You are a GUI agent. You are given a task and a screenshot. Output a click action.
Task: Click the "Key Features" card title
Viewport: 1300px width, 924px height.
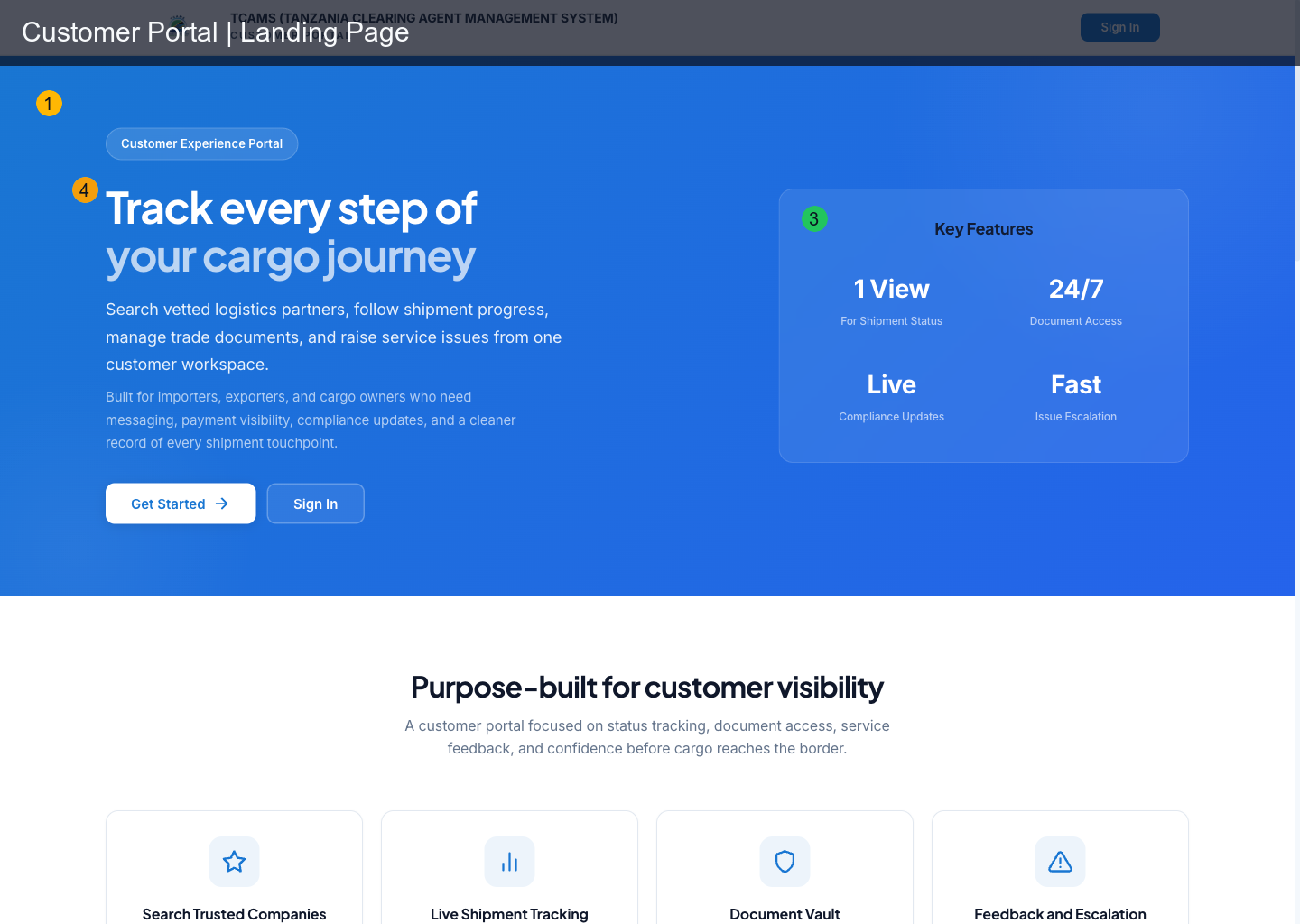984,229
